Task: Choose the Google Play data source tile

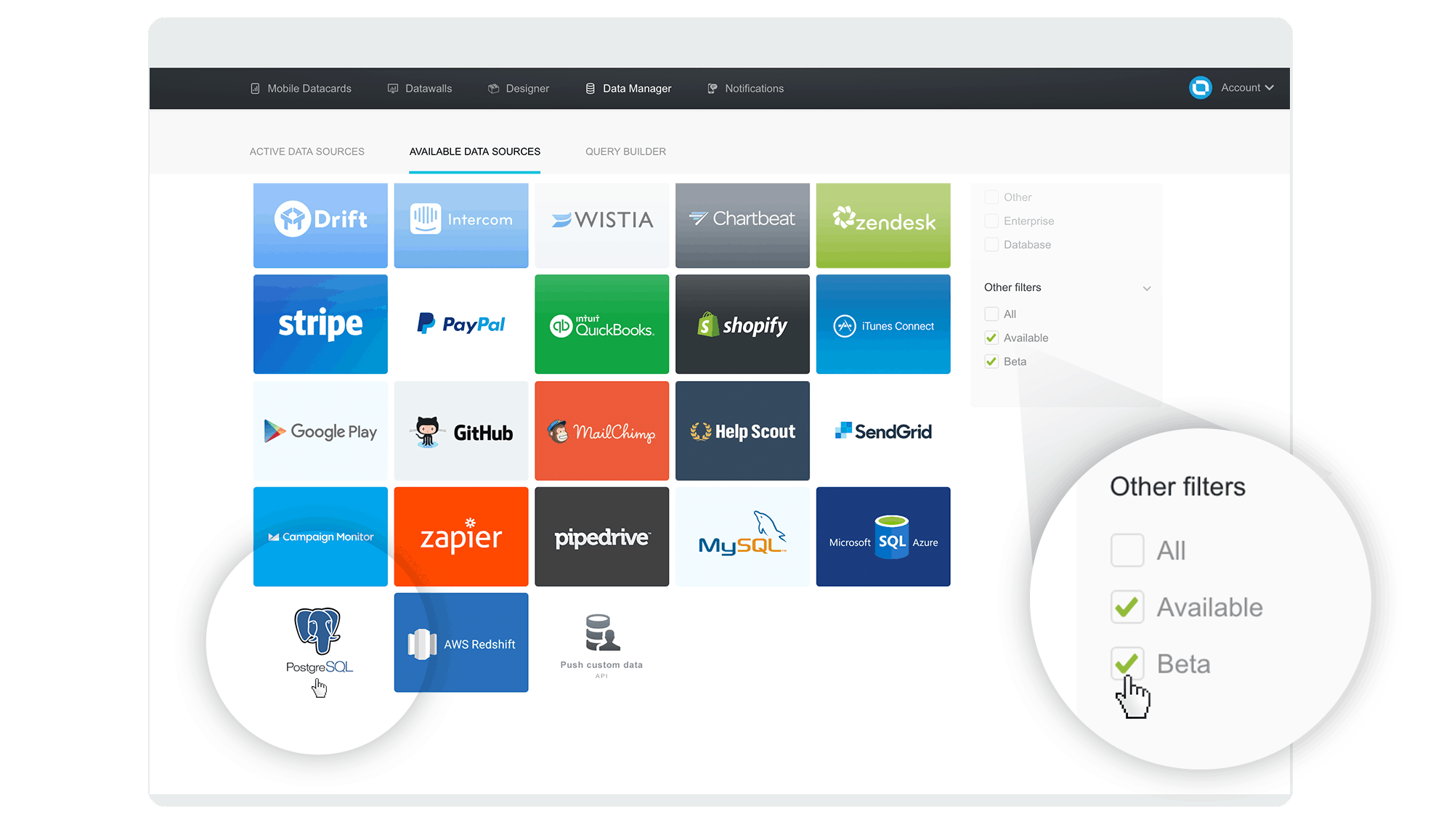Action: point(320,431)
